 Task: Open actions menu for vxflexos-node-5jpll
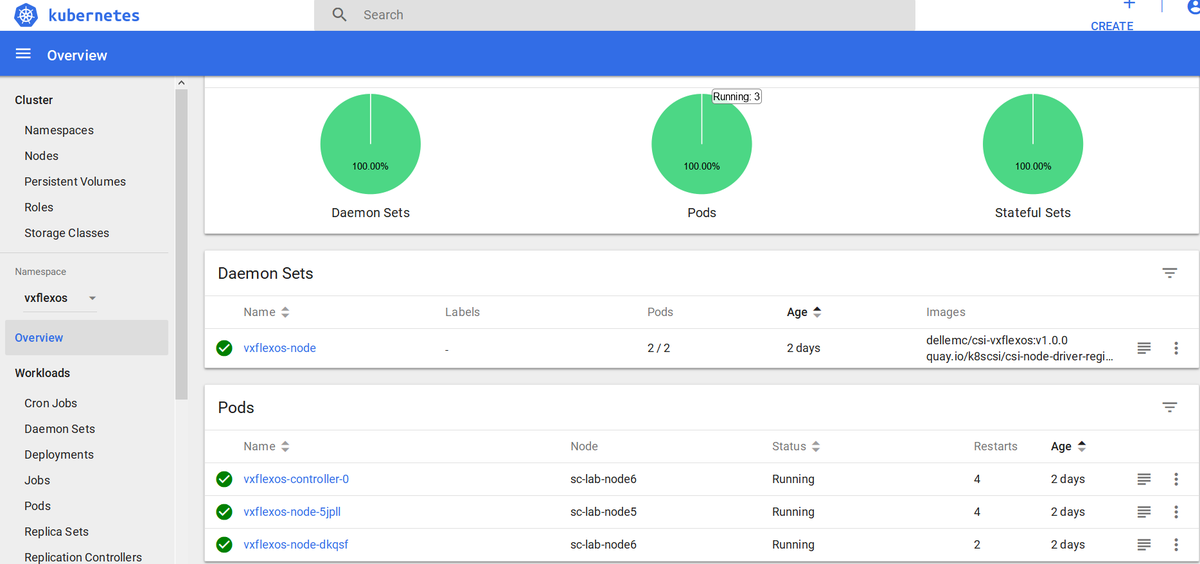(1176, 512)
